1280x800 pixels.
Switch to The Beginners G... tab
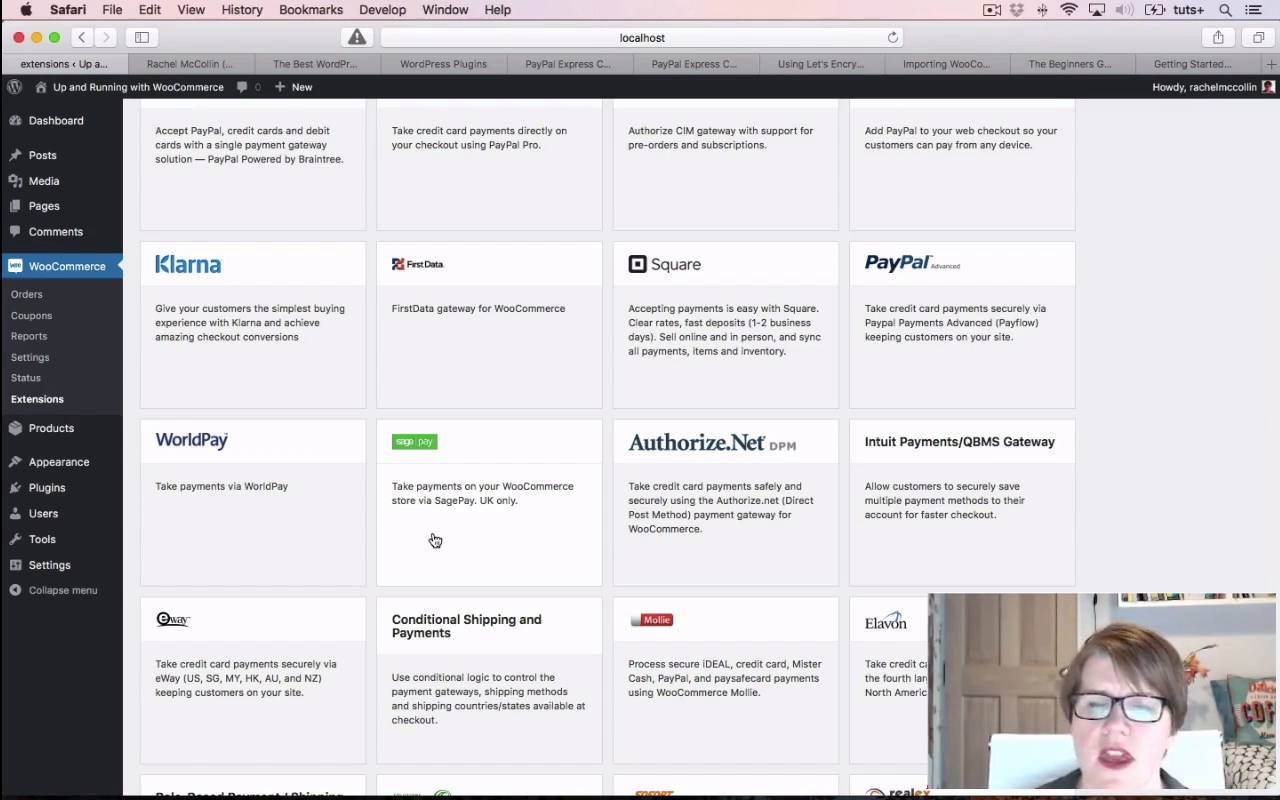point(1070,64)
